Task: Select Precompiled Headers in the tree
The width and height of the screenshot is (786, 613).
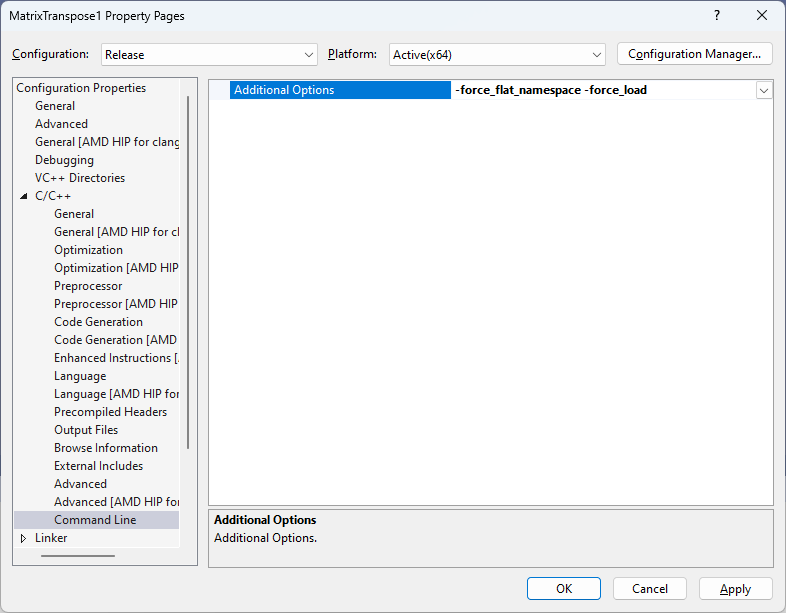Action: 110,412
